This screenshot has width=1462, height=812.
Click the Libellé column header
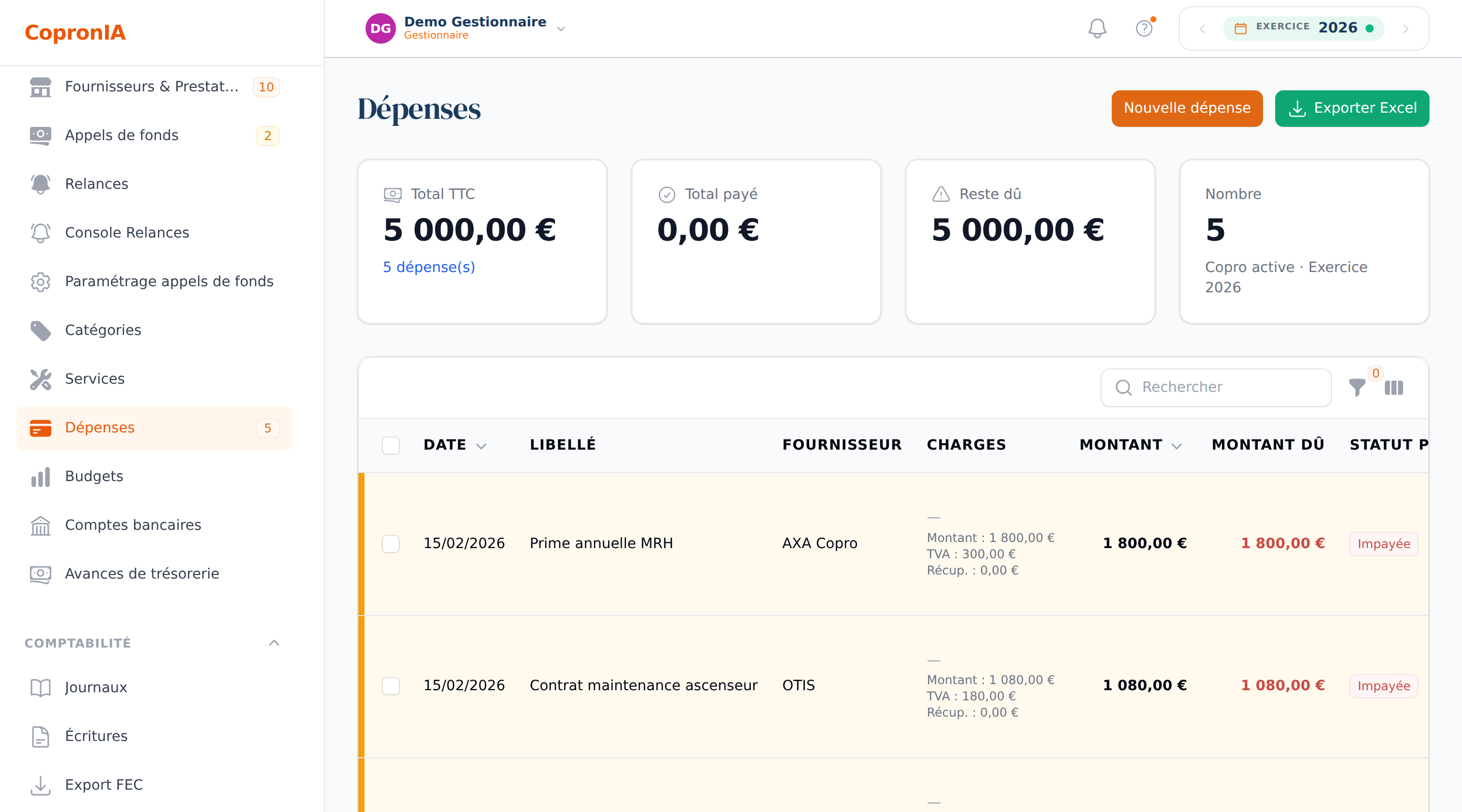(562, 446)
